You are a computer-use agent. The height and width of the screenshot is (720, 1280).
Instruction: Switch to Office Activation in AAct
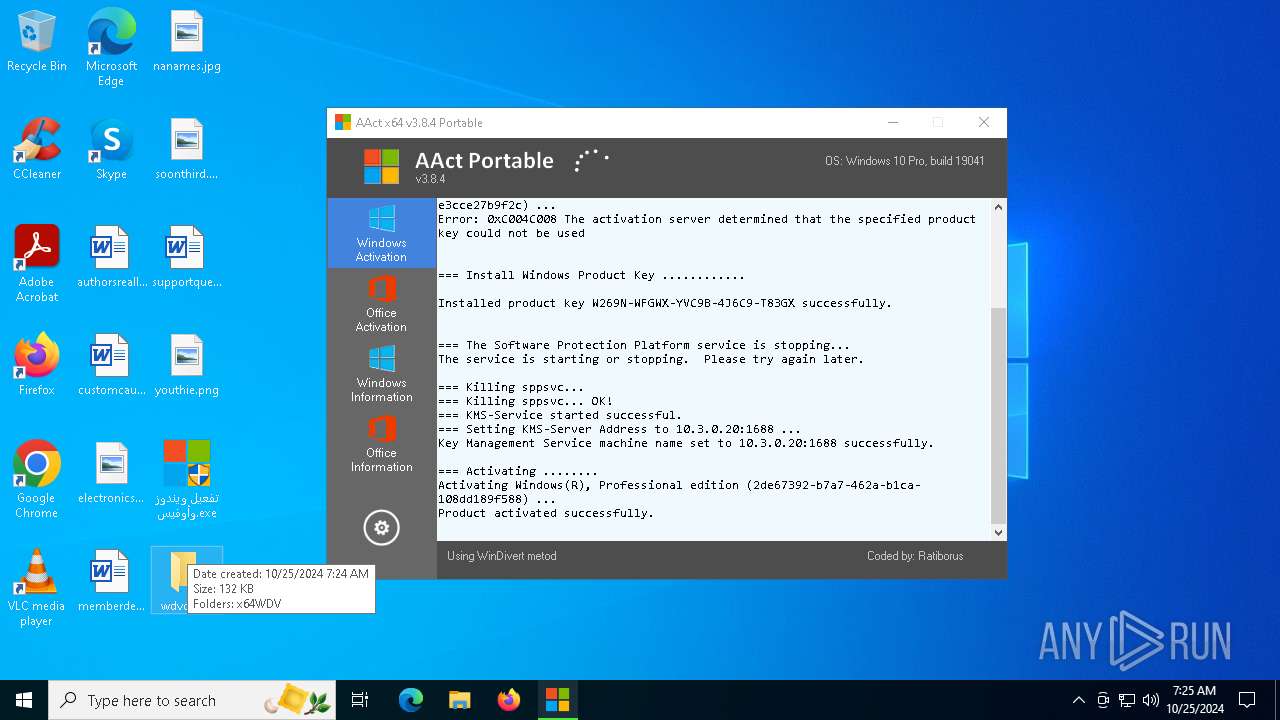click(381, 303)
